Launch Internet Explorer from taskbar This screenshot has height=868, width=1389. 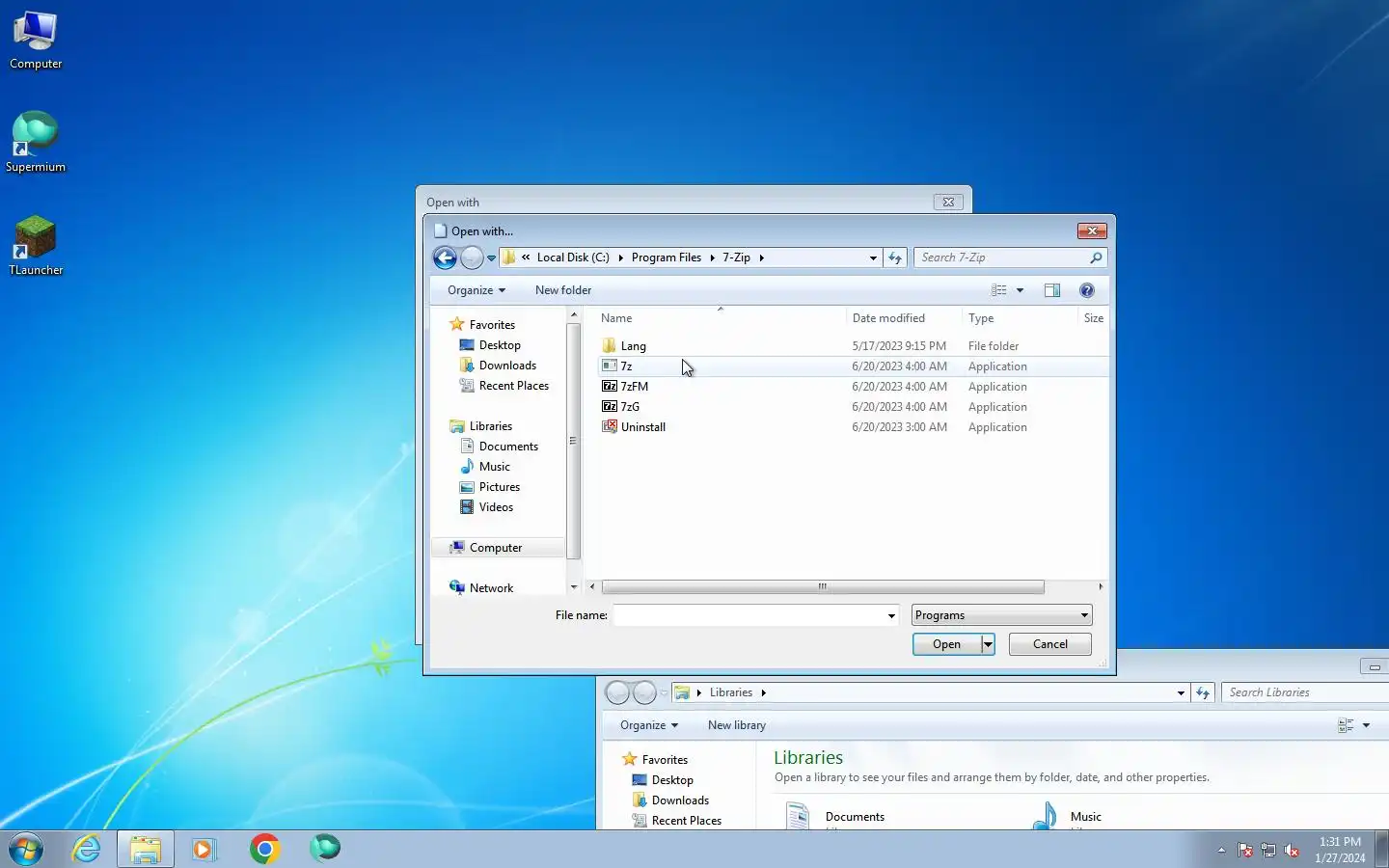coord(87,849)
